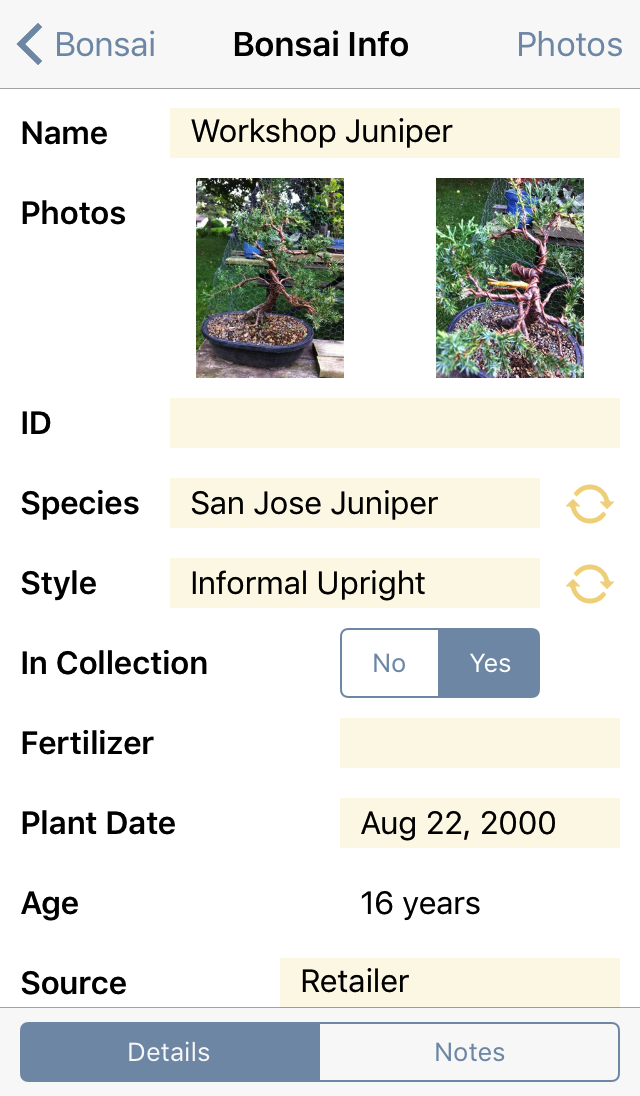Click the empty ID field

(394, 423)
